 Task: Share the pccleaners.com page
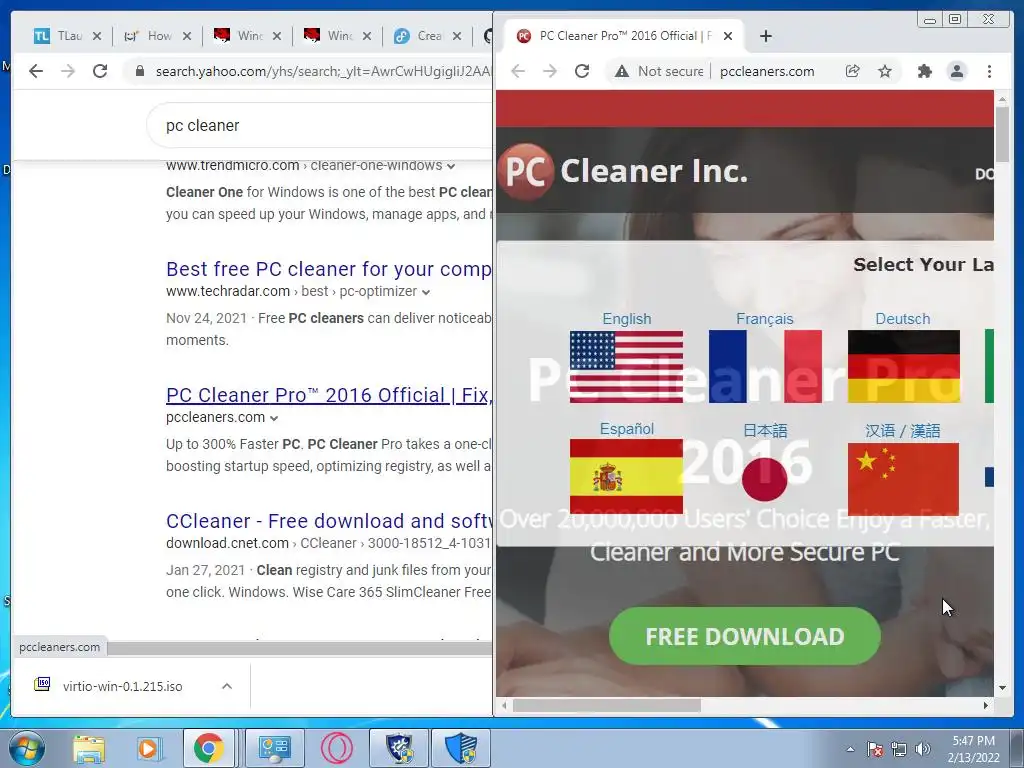pyautogui.click(x=852, y=71)
